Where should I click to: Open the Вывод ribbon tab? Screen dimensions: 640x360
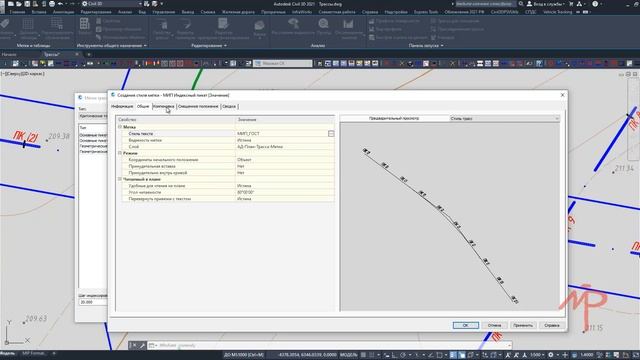188,12
